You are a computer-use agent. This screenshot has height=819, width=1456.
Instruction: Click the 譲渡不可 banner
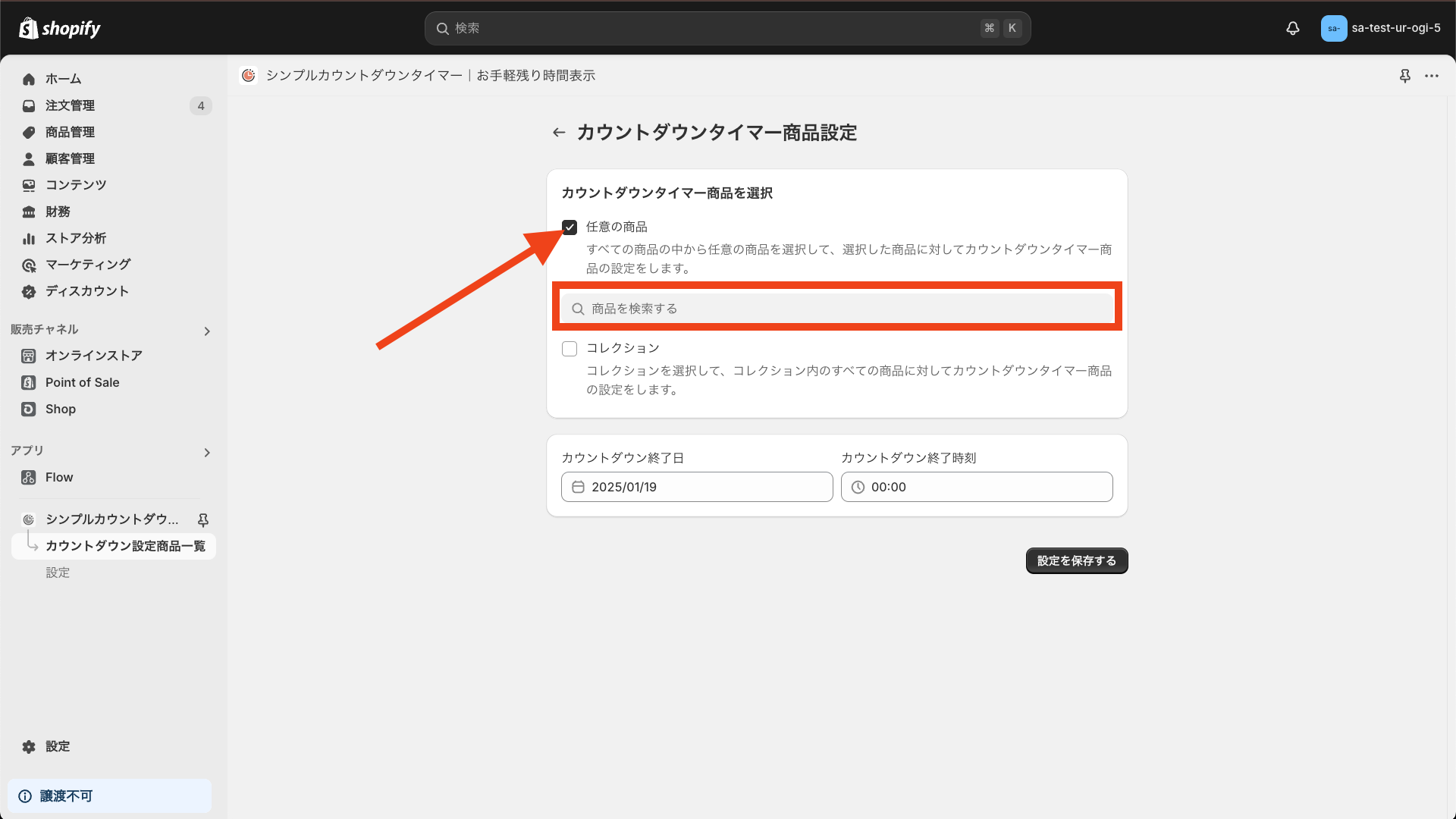pyautogui.click(x=109, y=795)
